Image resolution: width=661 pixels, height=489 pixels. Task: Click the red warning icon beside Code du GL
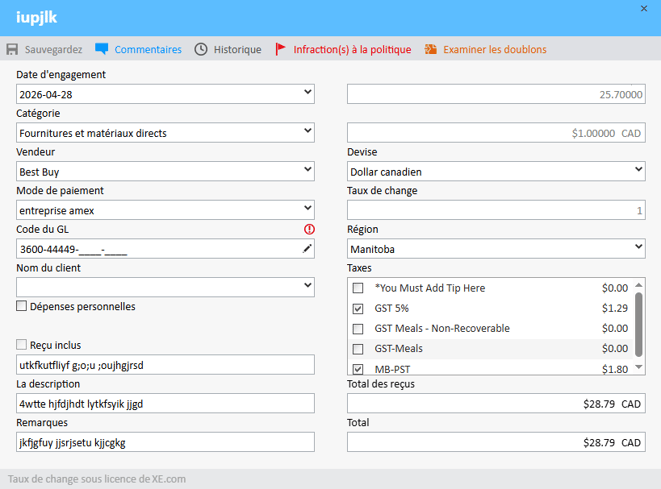tap(308, 229)
